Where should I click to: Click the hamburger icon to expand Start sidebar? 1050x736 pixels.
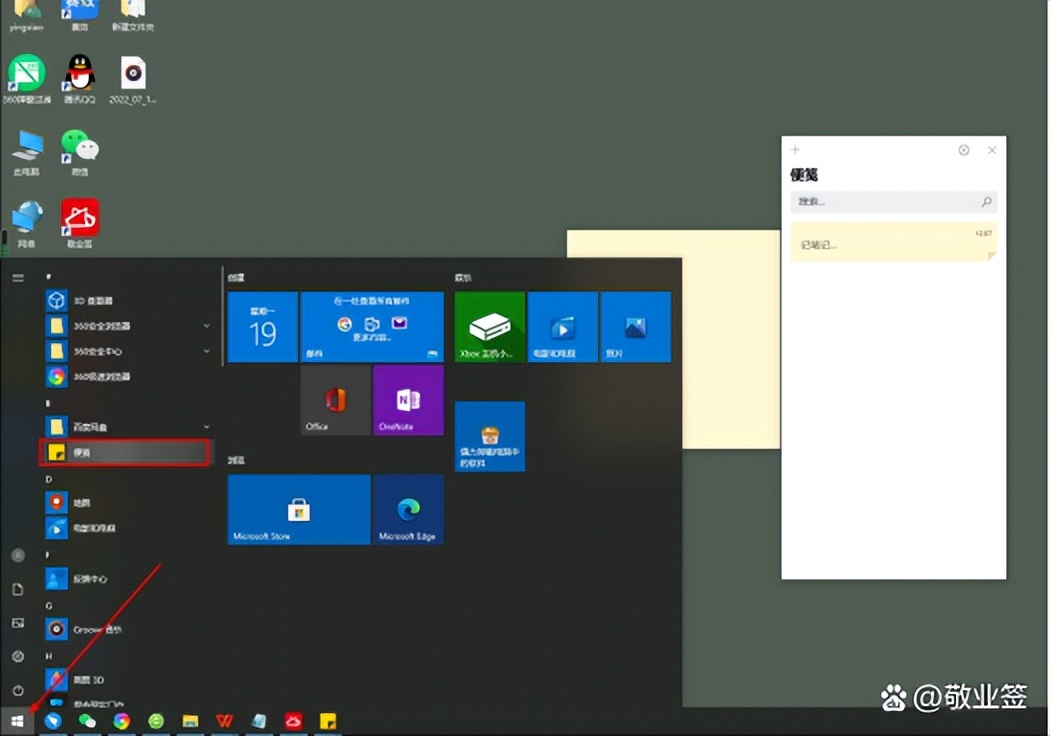click(17, 278)
